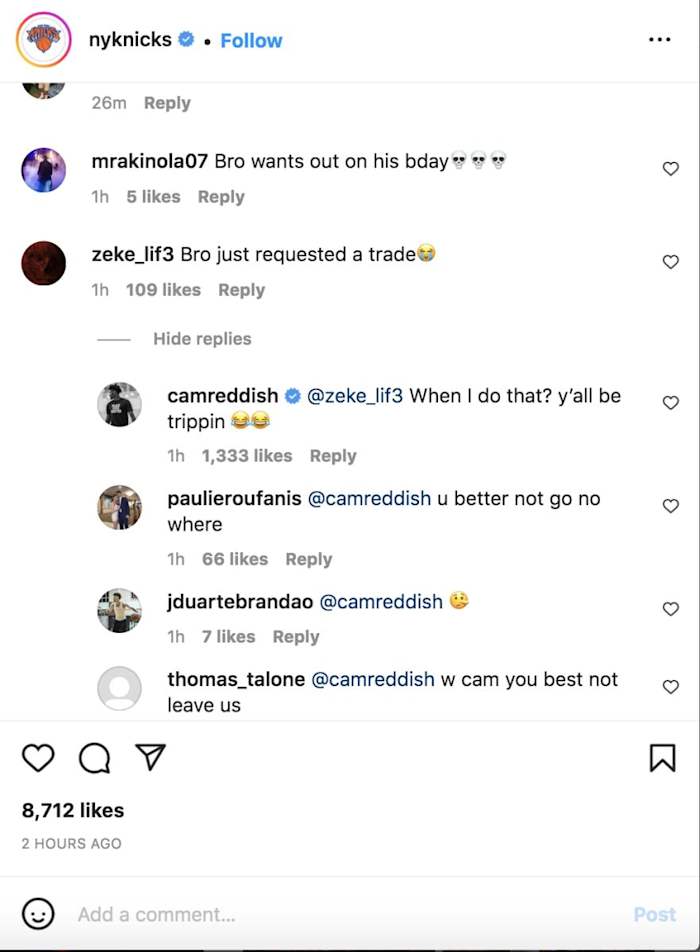Open the three-dots more options menu

click(x=659, y=40)
